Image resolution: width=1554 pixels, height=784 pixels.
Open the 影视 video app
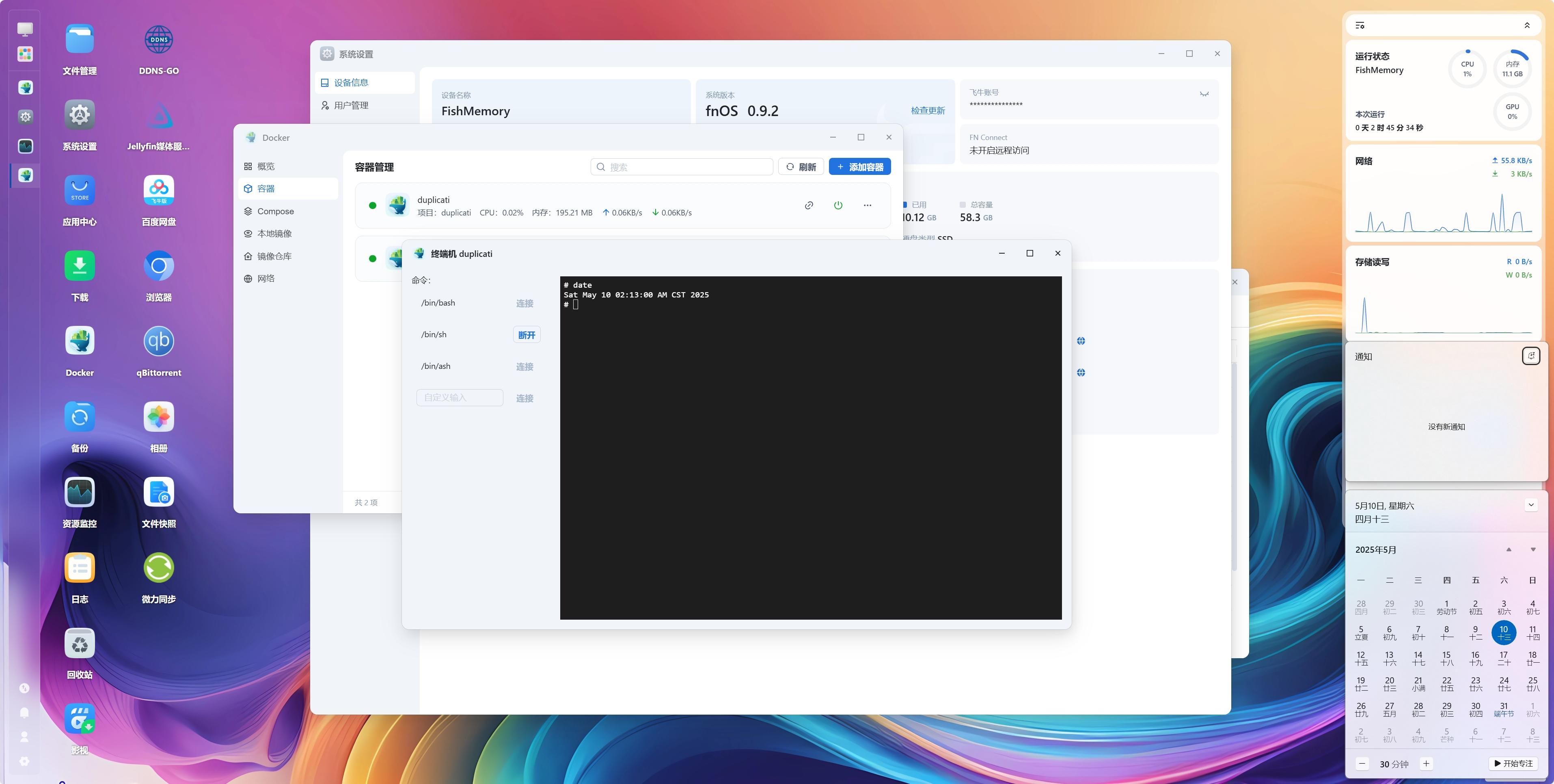pos(80,719)
